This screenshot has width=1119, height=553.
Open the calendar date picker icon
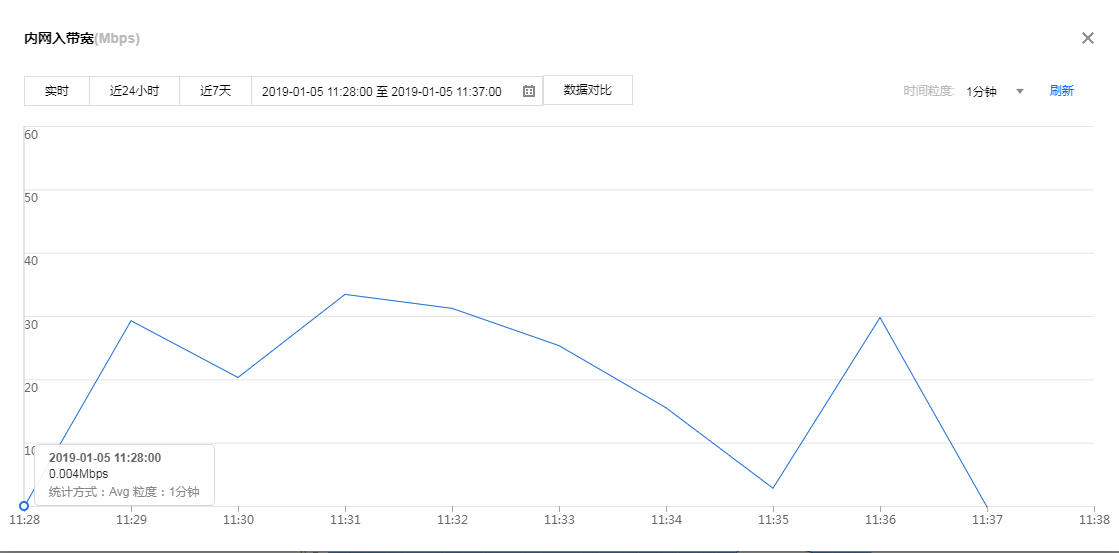click(x=529, y=91)
